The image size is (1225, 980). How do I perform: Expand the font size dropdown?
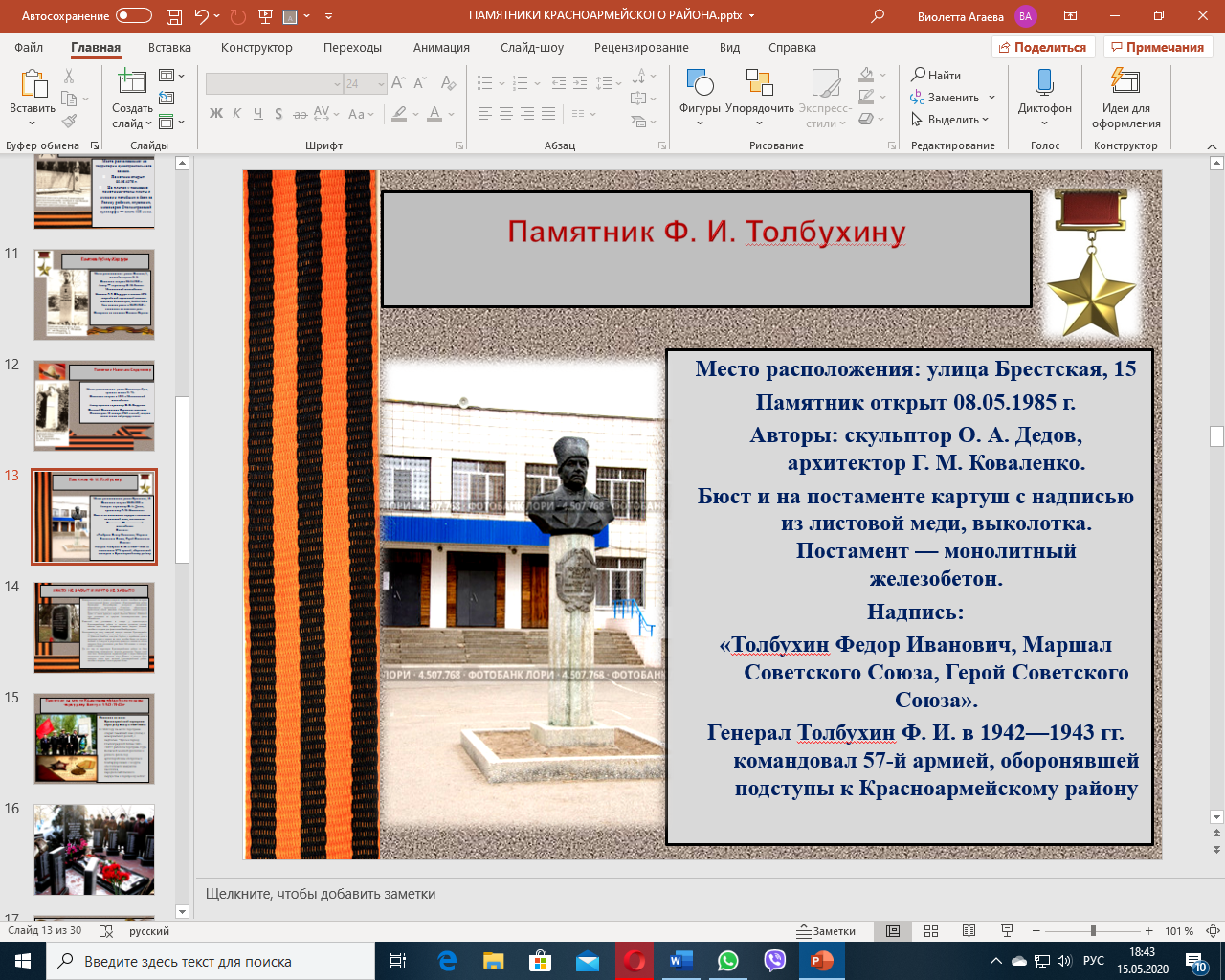click(381, 84)
